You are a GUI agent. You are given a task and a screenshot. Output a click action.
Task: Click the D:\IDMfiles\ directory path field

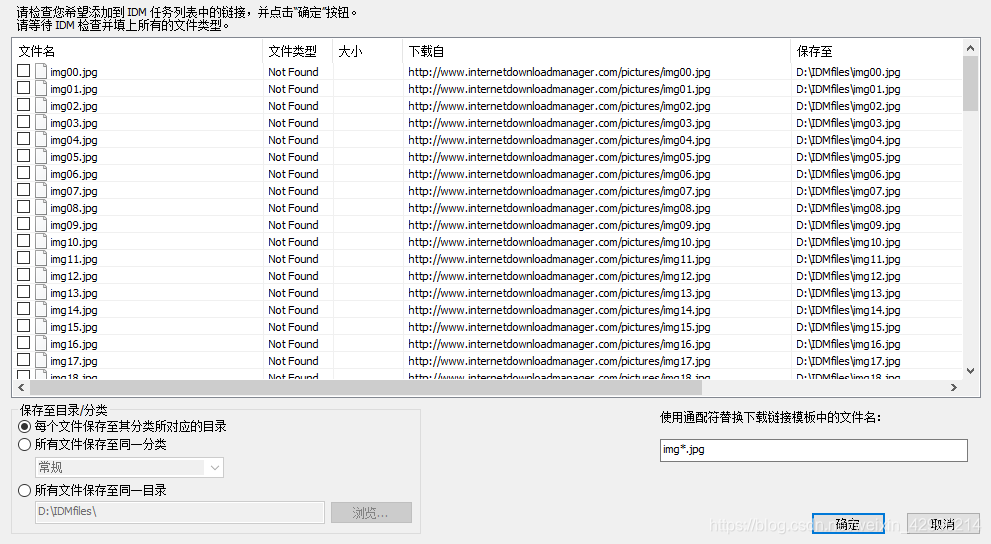click(x=179, y=512)
